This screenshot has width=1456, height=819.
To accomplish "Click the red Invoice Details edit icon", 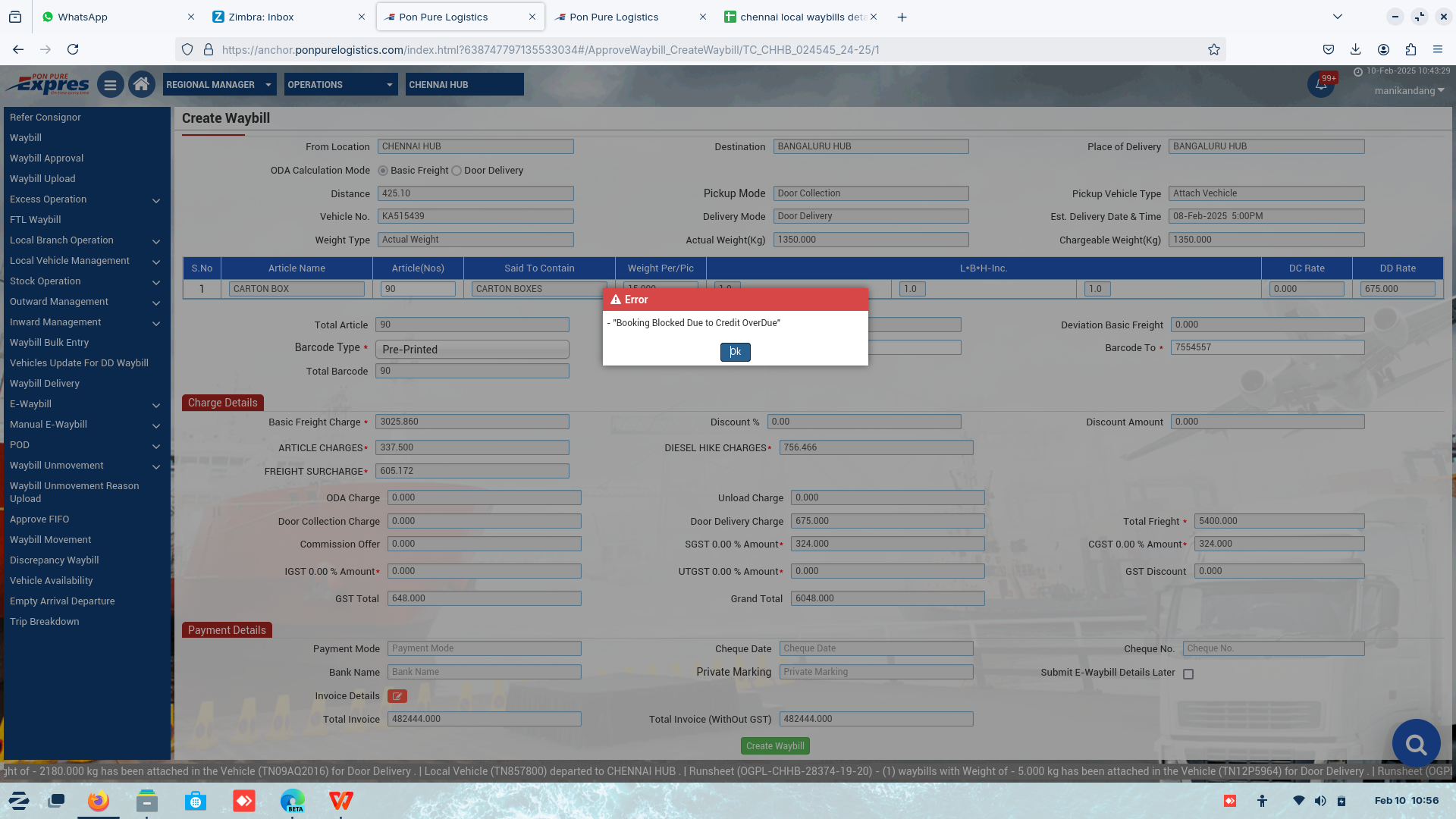I will coord(397,696).
